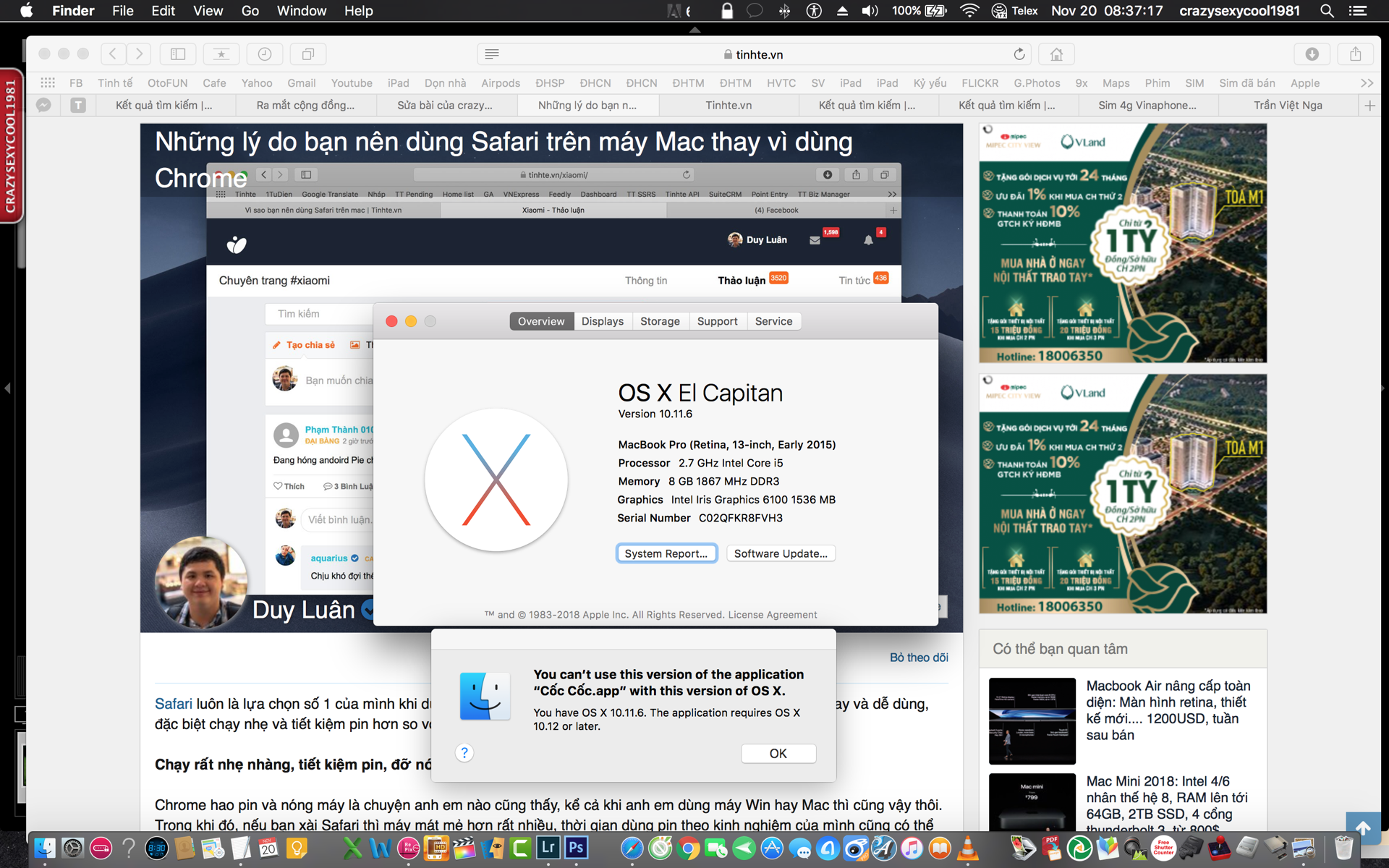Select Storage tab in About This Mac
The width and height of the screenshot is (1389, 868).
[660, 321]
